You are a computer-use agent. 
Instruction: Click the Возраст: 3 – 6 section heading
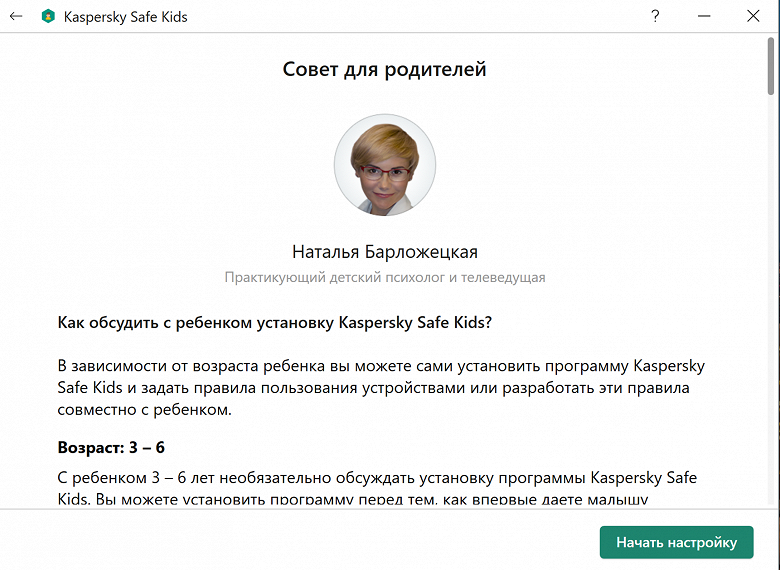click(111, 448)
